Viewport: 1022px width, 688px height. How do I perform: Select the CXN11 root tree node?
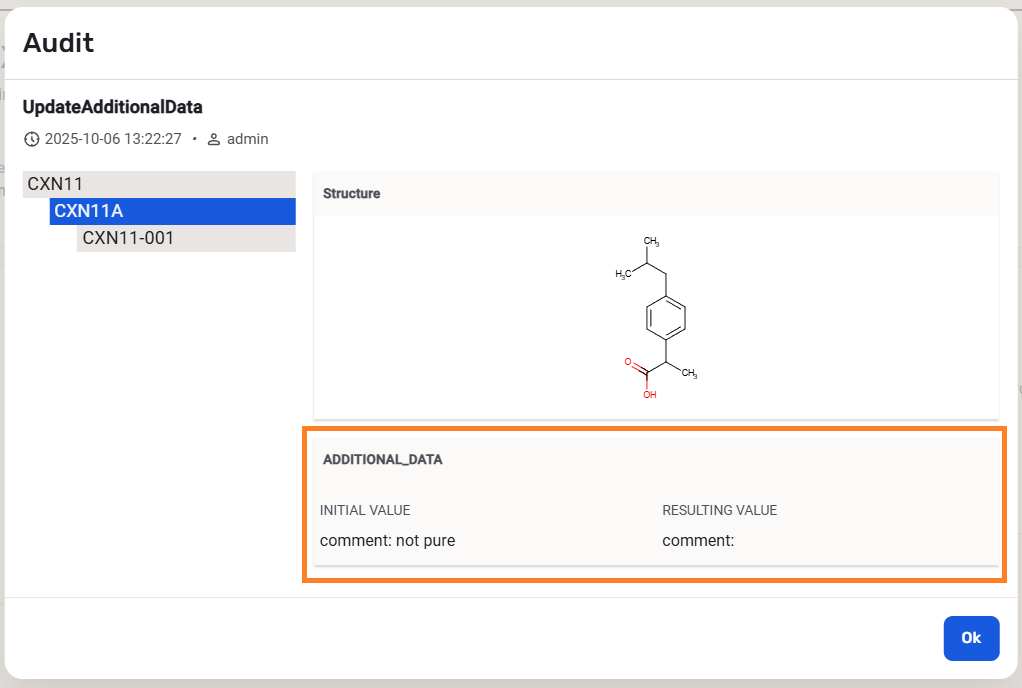click(x=56, y=184)
